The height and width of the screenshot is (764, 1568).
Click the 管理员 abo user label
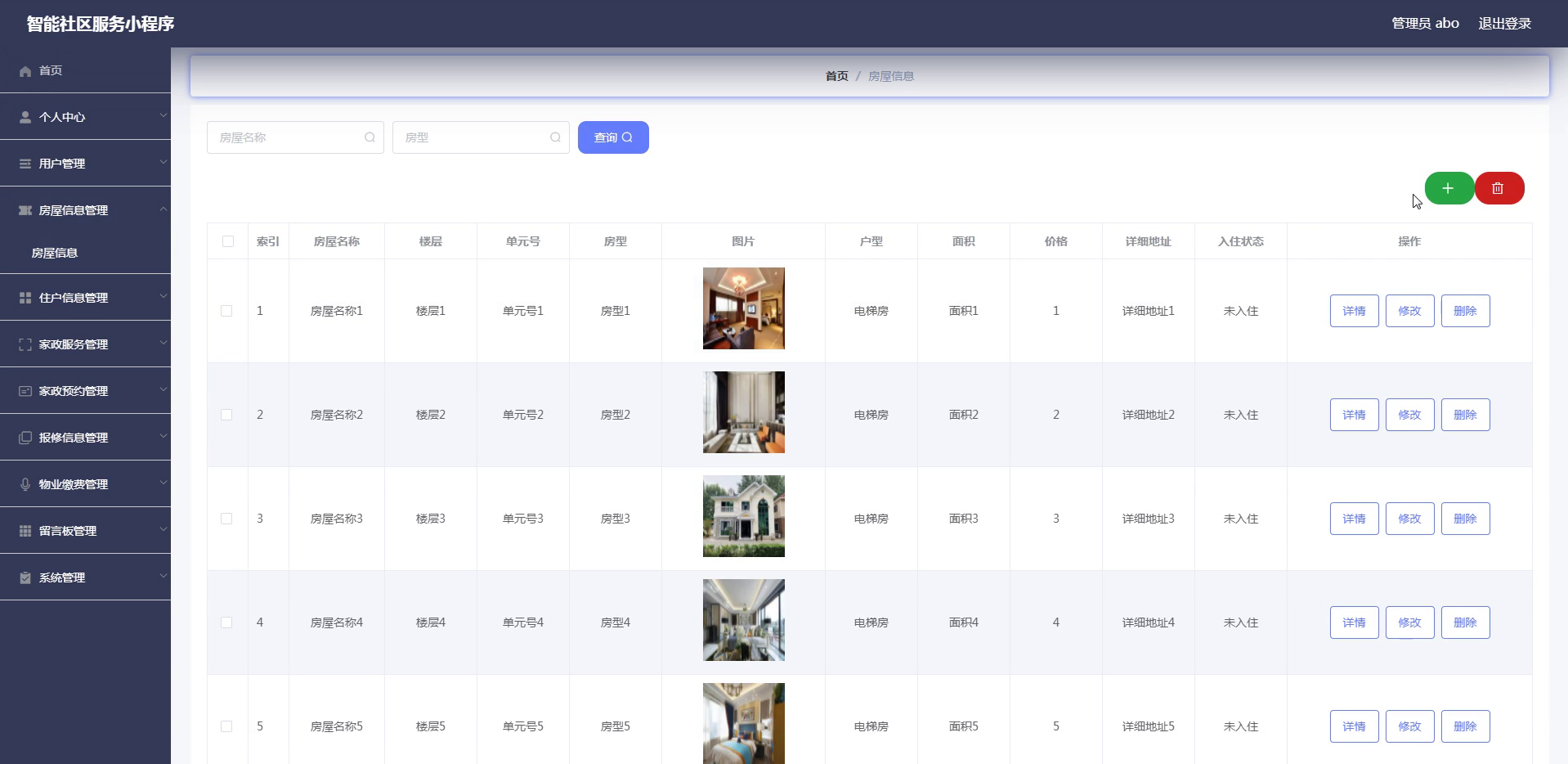1425,24
